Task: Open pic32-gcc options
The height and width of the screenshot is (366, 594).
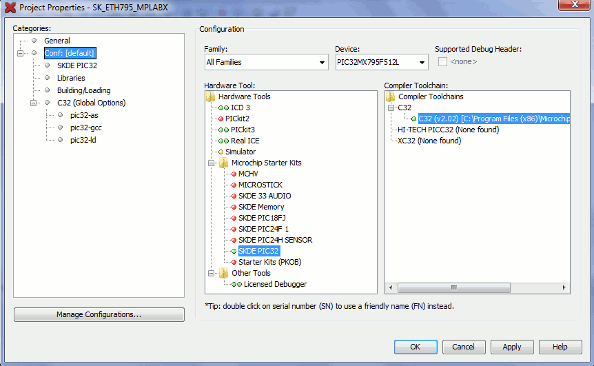Action: [x=86, y=128]
